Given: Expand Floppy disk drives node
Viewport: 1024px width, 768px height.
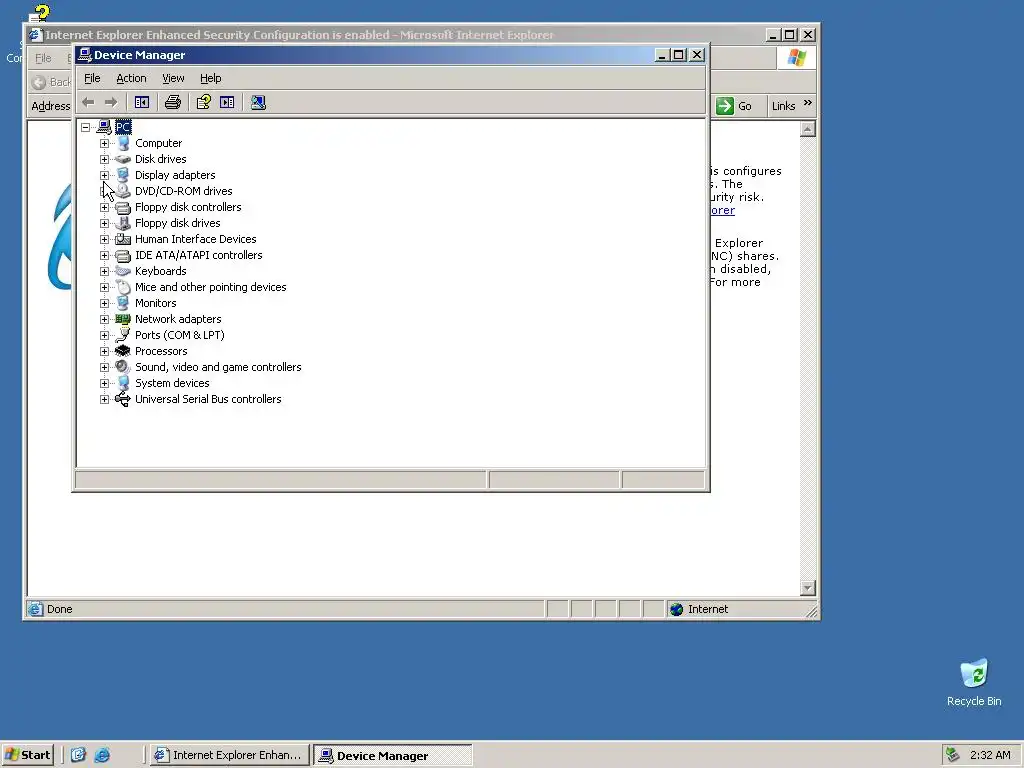Looking at the screenshot, I should coord(104,223).
